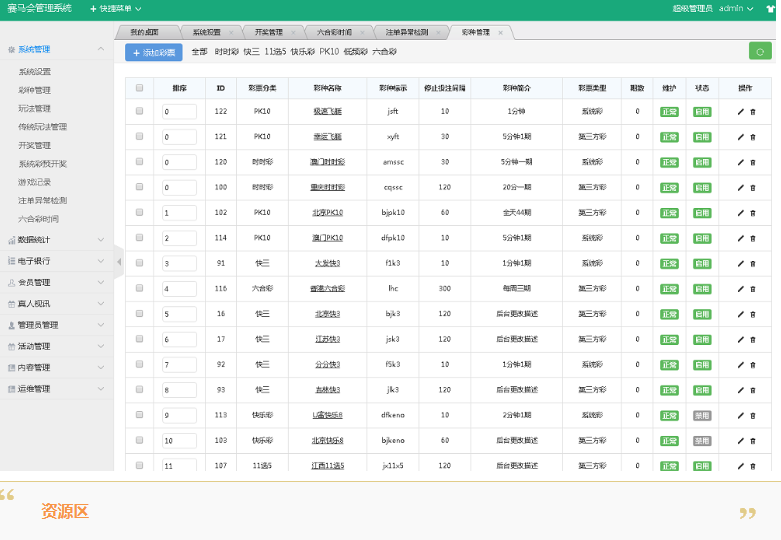Click the 正常 maintenance badge for row 122

[669, 112]
